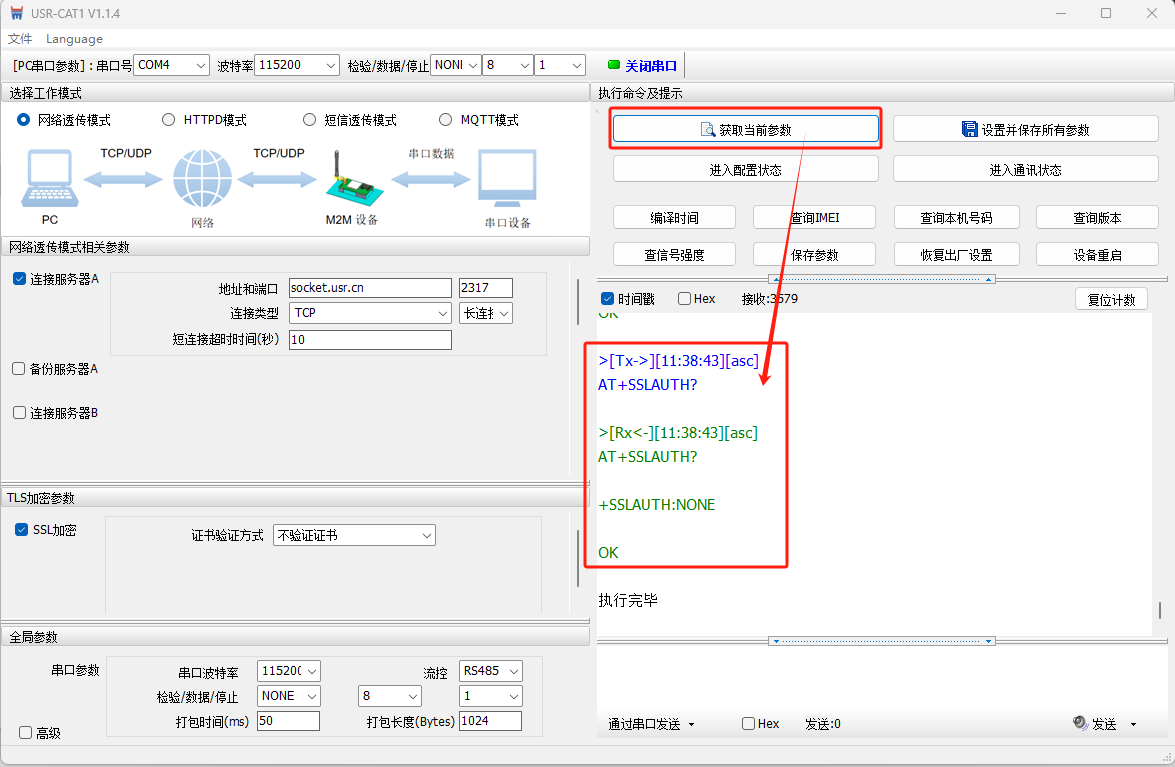The height and width of the screenshot is (767, 1175).
Task: Click the globe 网络 icon in diagram
Action: [202, 180]
